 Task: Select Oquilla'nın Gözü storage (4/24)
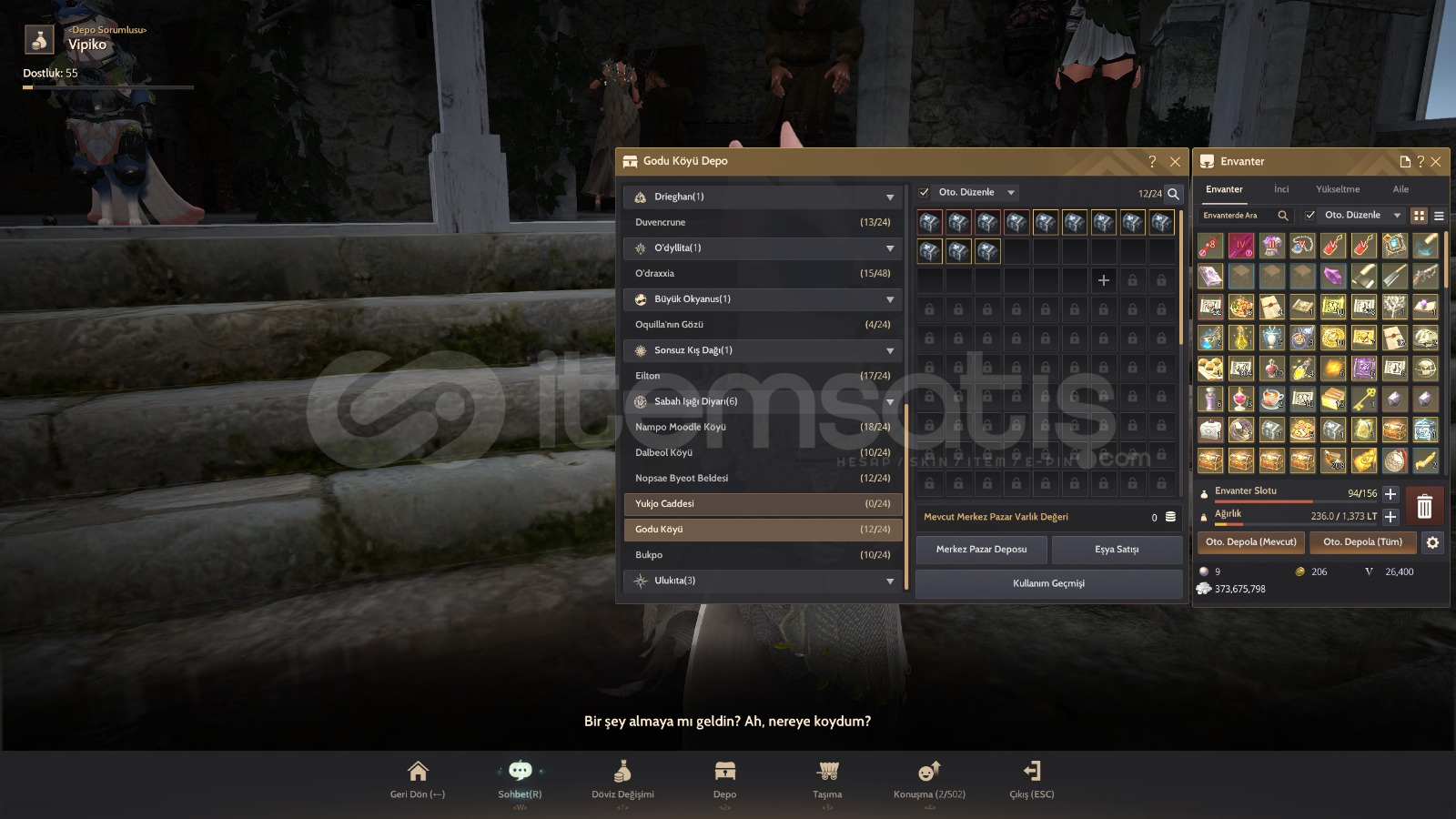tap(763, 325)
